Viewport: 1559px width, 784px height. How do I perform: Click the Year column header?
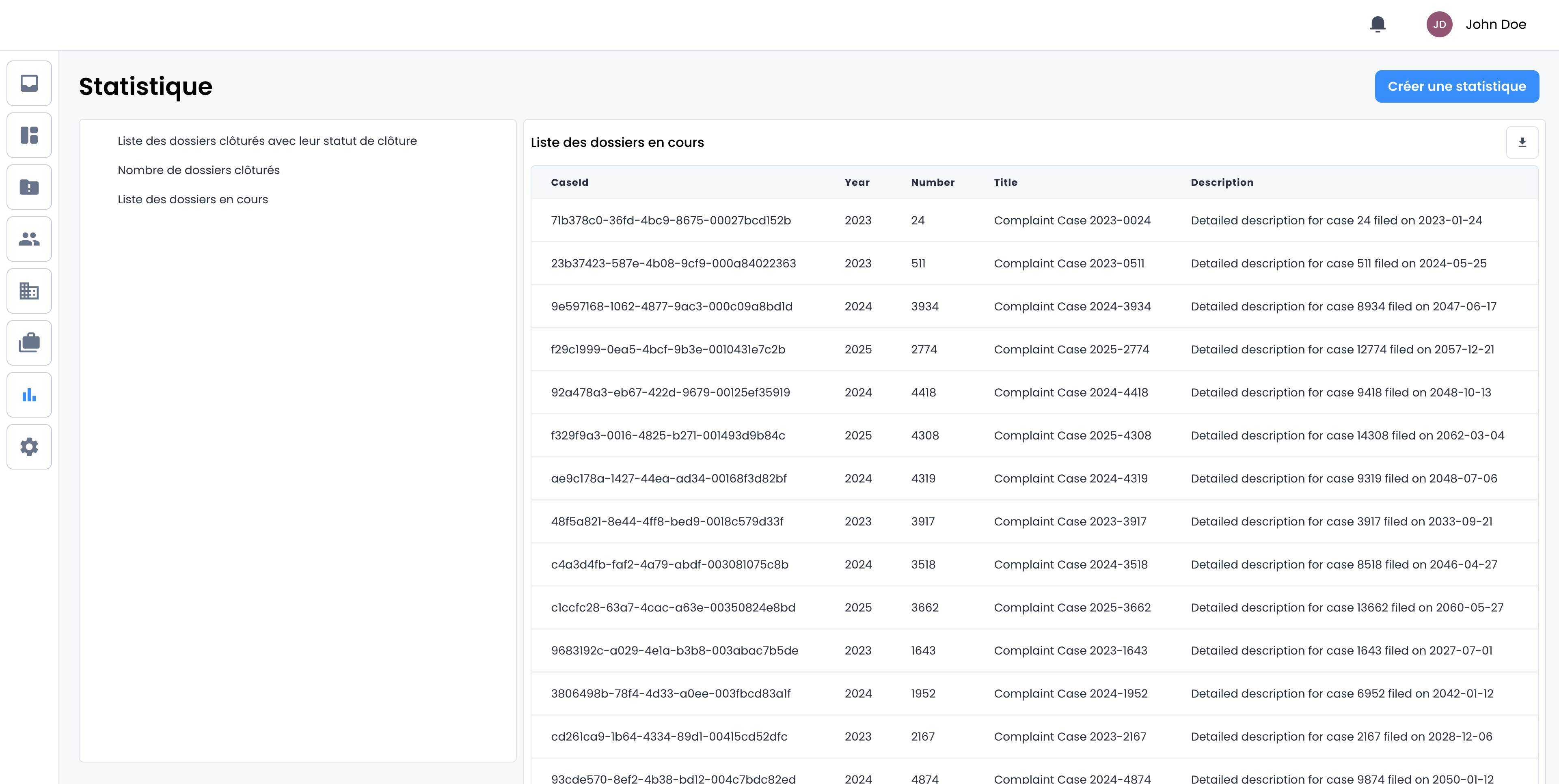point(857,182)
